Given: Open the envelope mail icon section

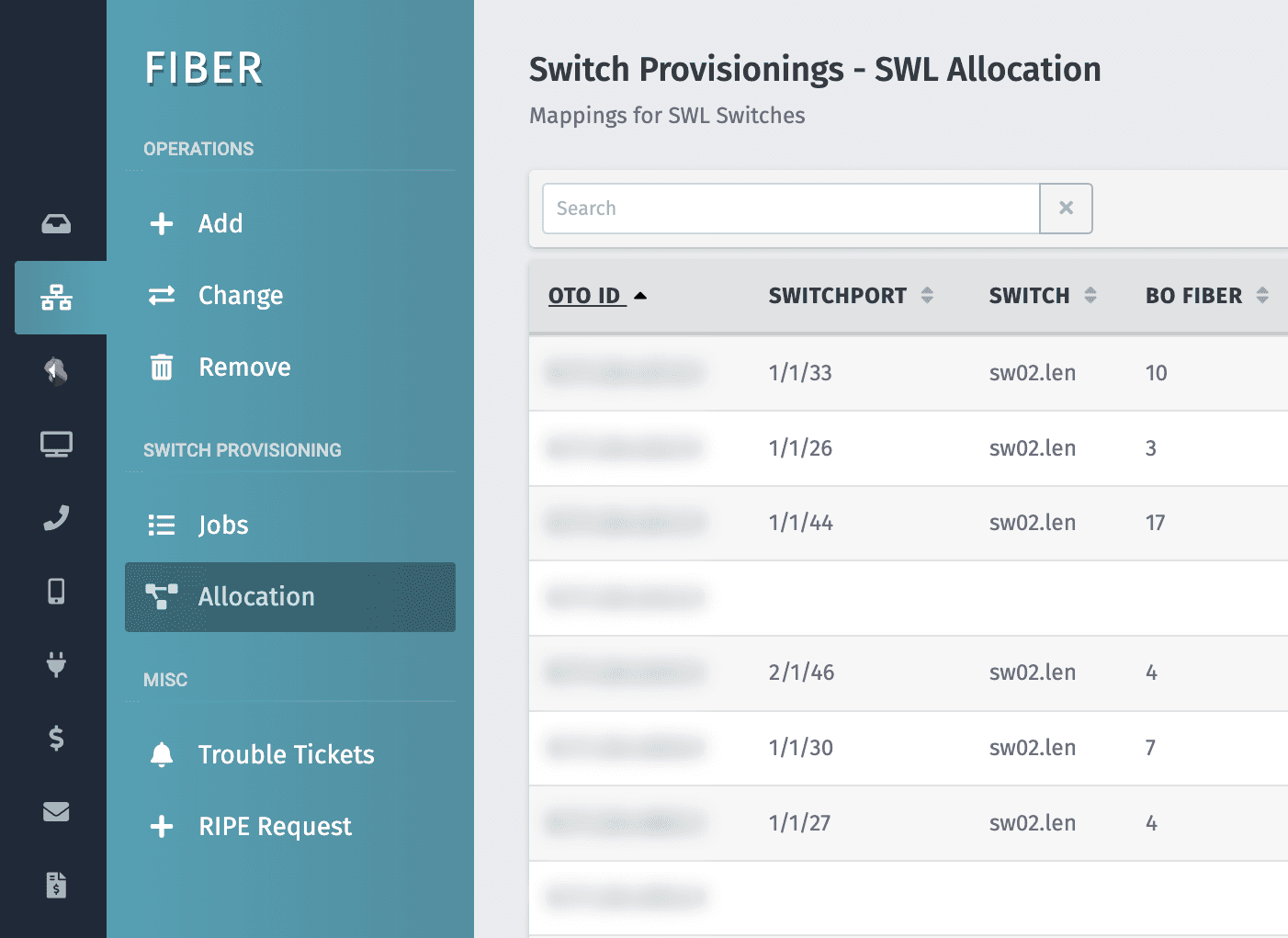Looking at the screenshot, I should 56,811.
